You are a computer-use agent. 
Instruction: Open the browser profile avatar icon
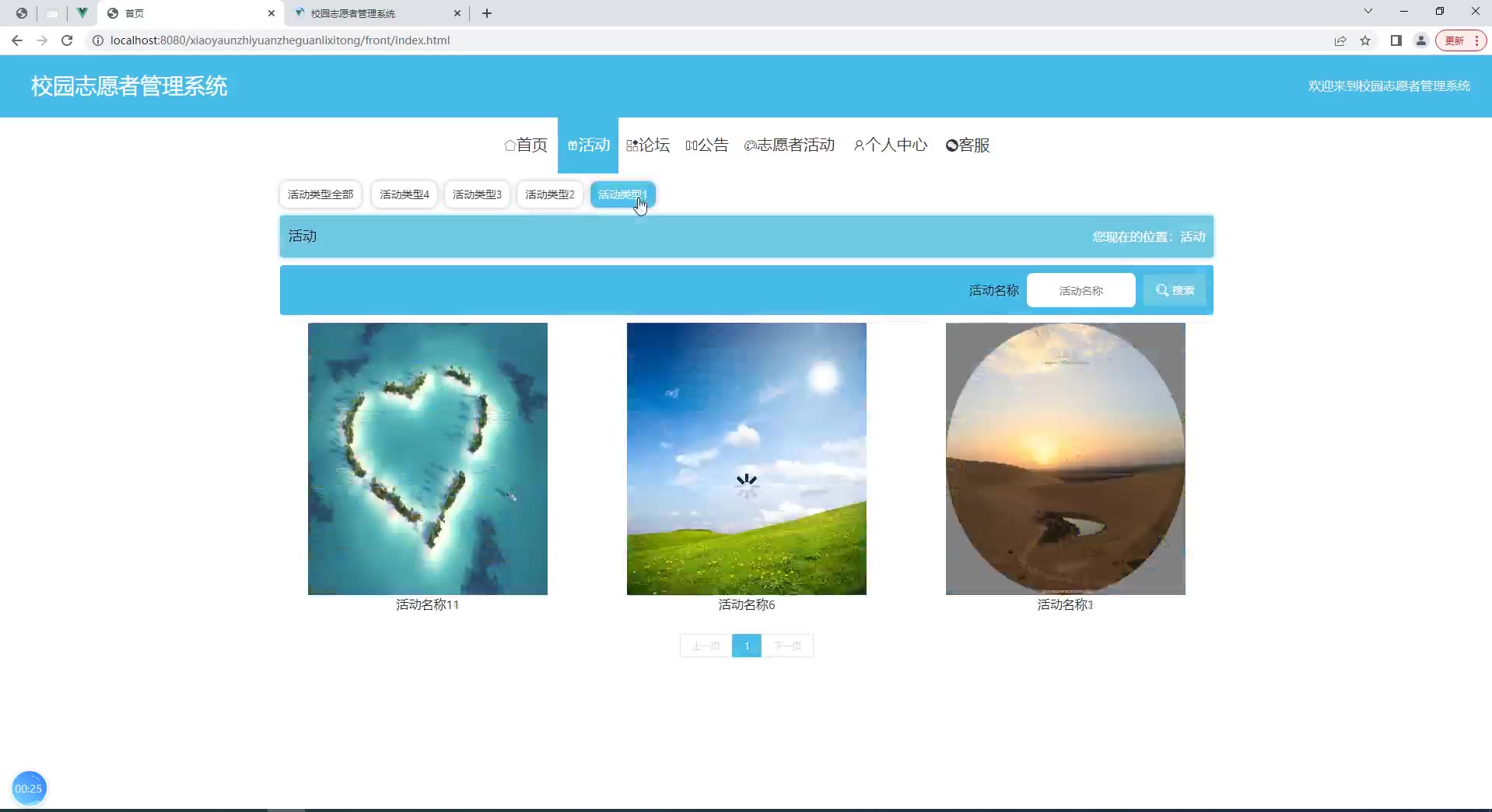pos(1421,40)
